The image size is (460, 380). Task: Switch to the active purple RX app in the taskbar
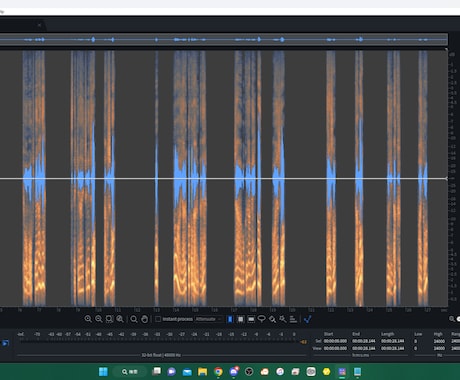pos(342,371)
